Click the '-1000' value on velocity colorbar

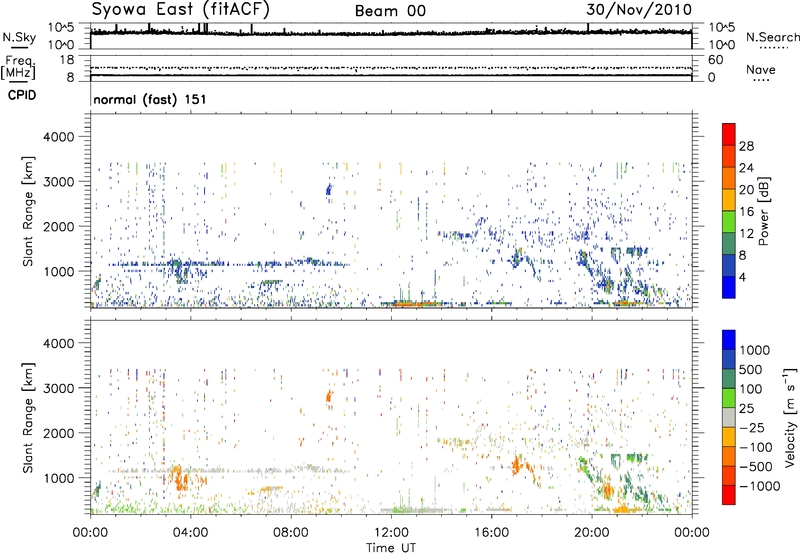pyautogui.click(x=760, y=486)
